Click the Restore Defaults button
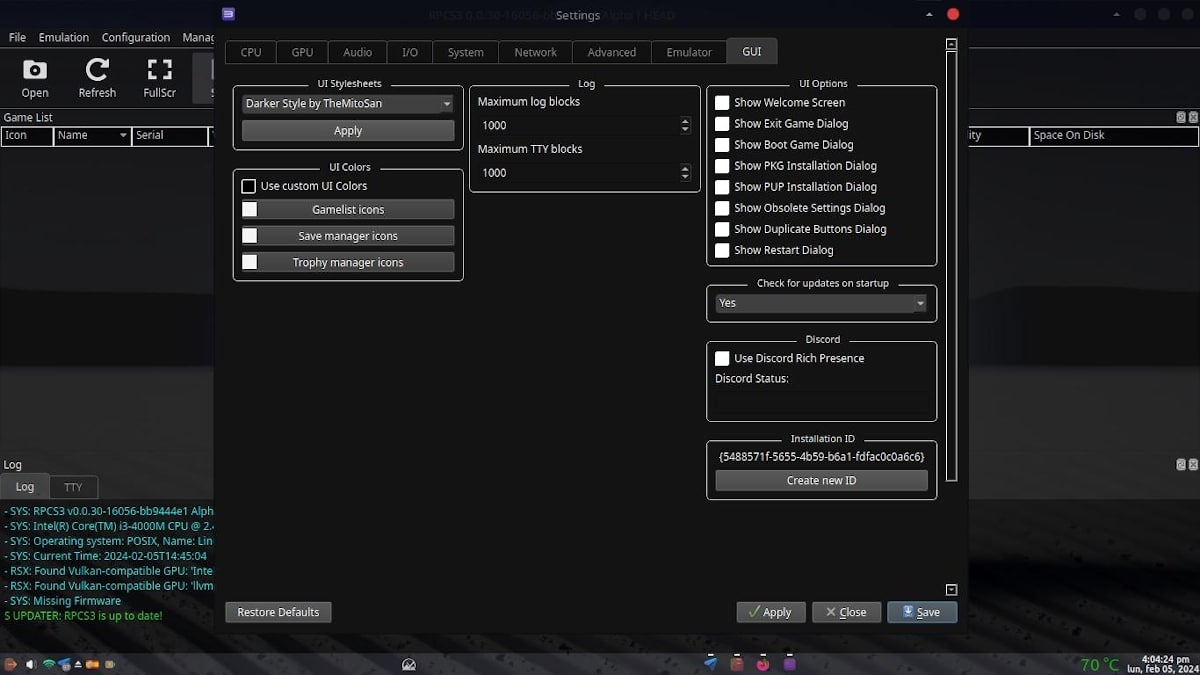 pyautogui.click(x=278, y=612)
